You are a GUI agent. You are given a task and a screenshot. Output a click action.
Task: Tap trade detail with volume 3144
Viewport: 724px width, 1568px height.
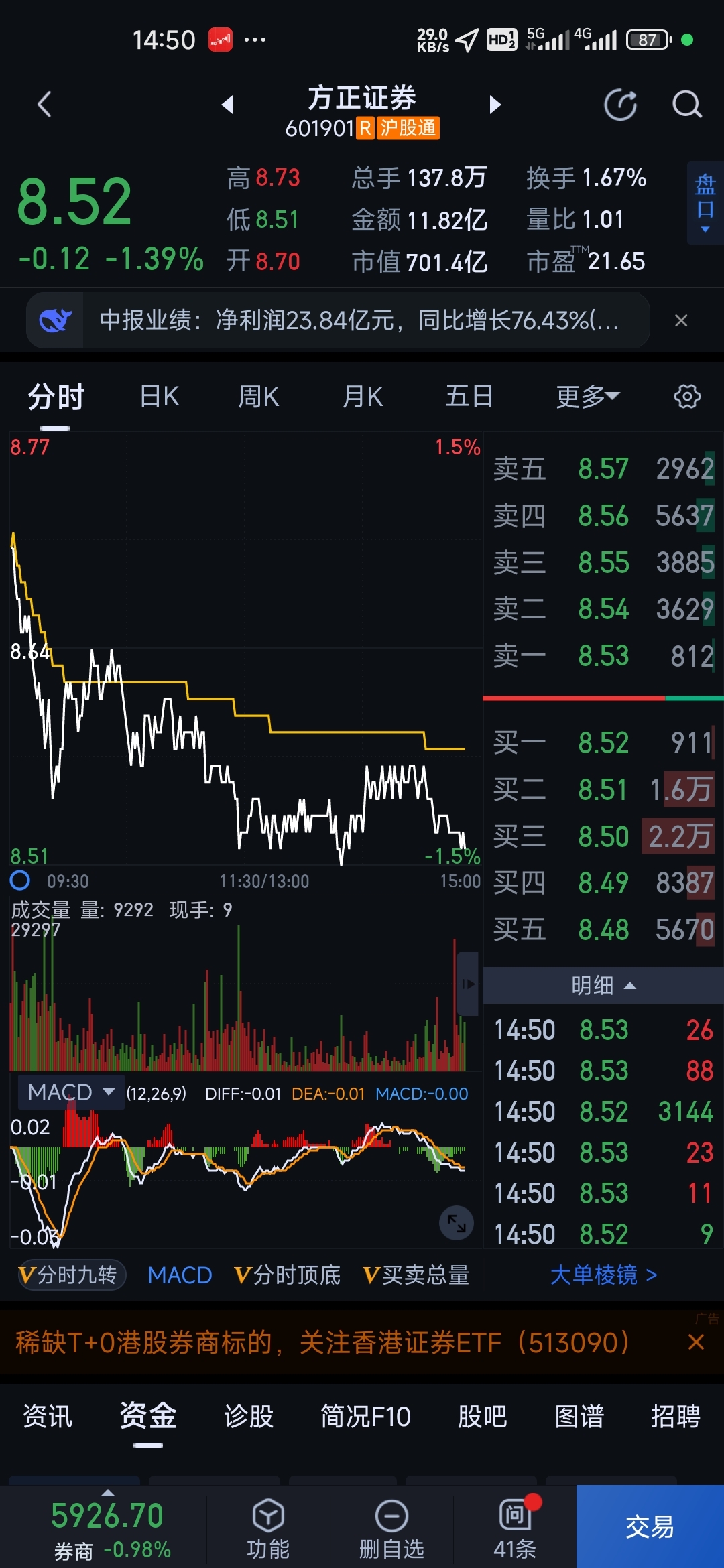coord(603,1112)
